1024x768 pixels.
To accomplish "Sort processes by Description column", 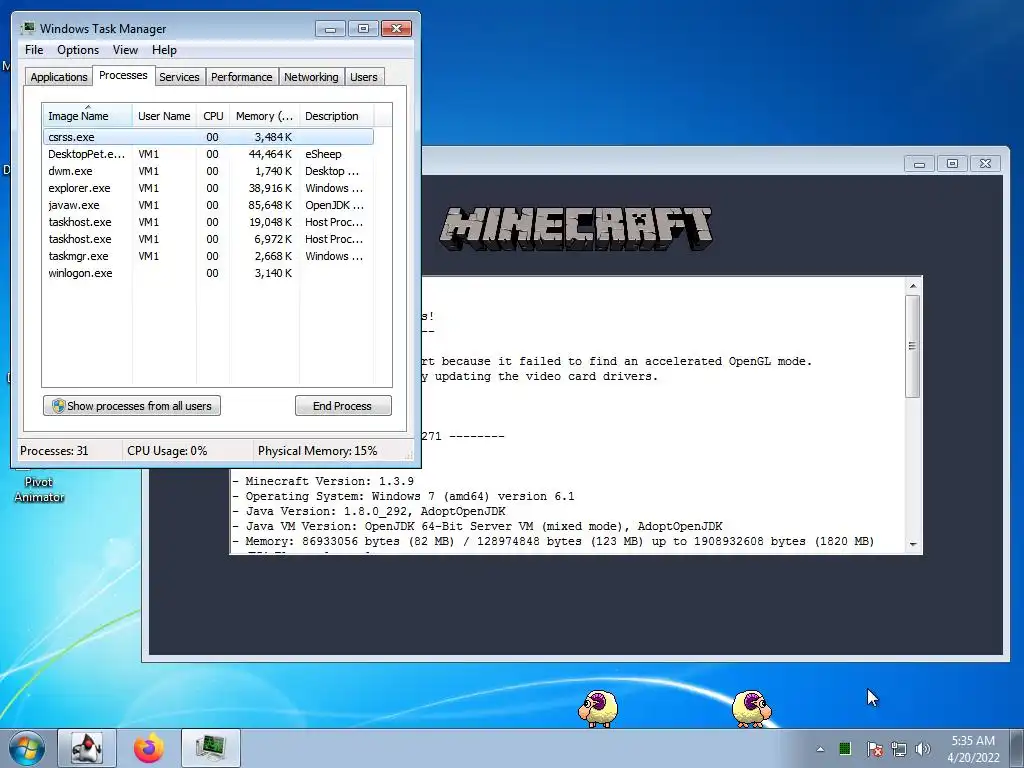I will [336, 116].
